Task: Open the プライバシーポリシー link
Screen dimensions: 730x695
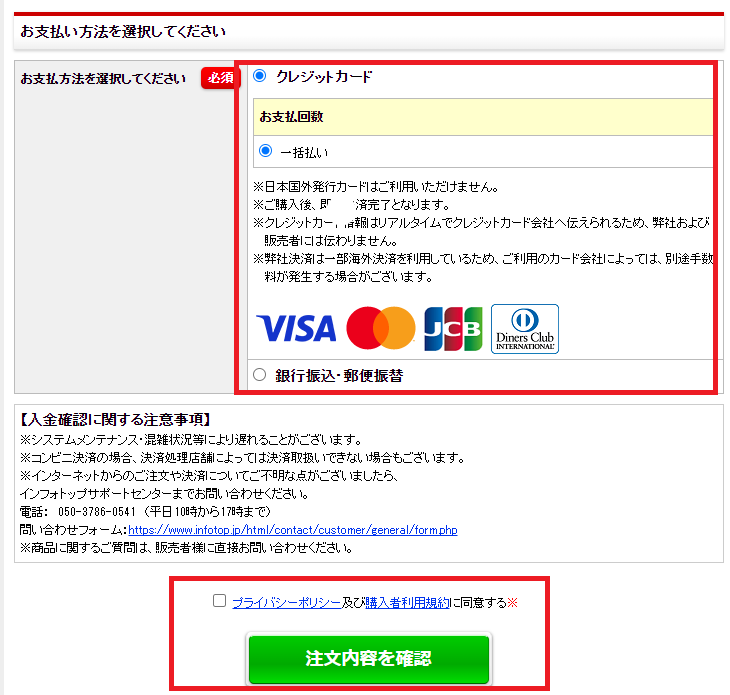Action: pos(287,603)
